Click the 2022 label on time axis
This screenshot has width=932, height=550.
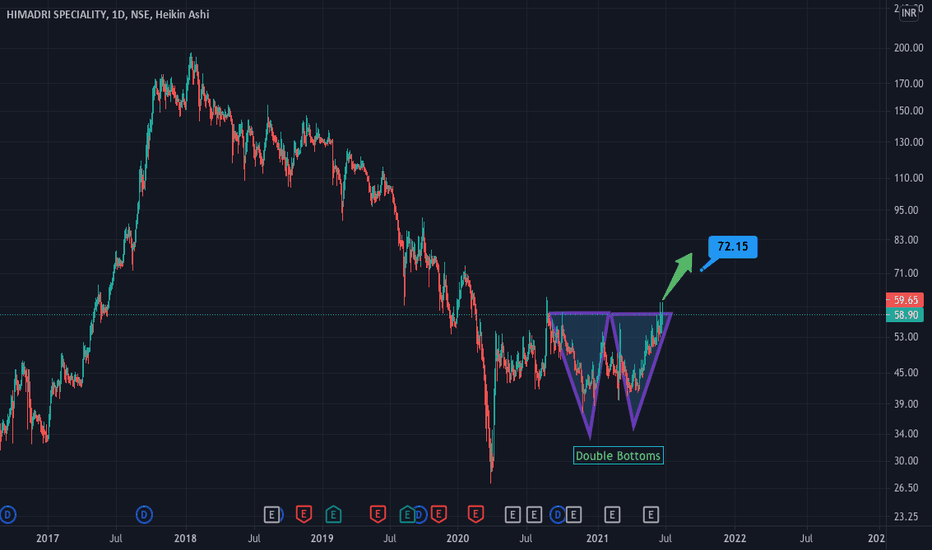(x=735, y=538)
